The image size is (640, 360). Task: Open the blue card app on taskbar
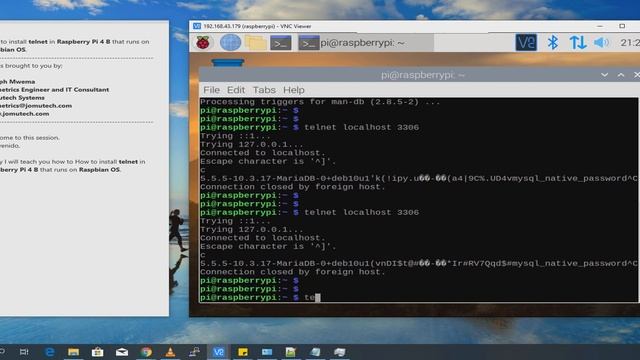[x=267, y=352]
